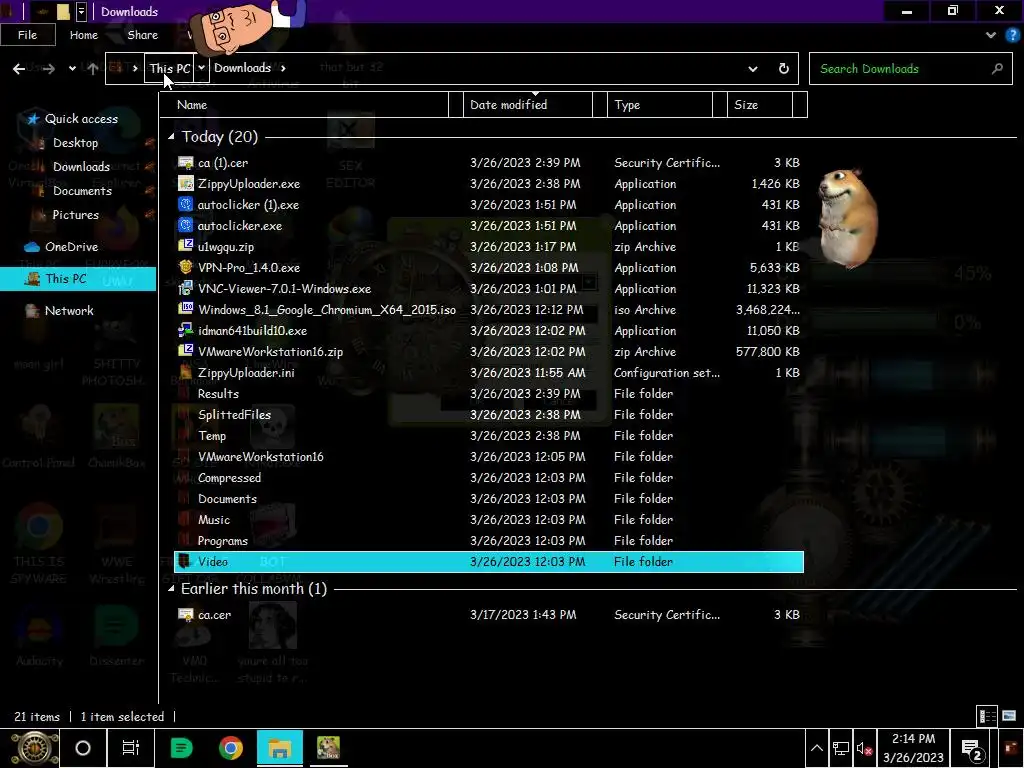1024x768 pixels.
Task: Select the VNC-Viewer-7.0.1-Windows.exe icon
Action: pos(185,288)
